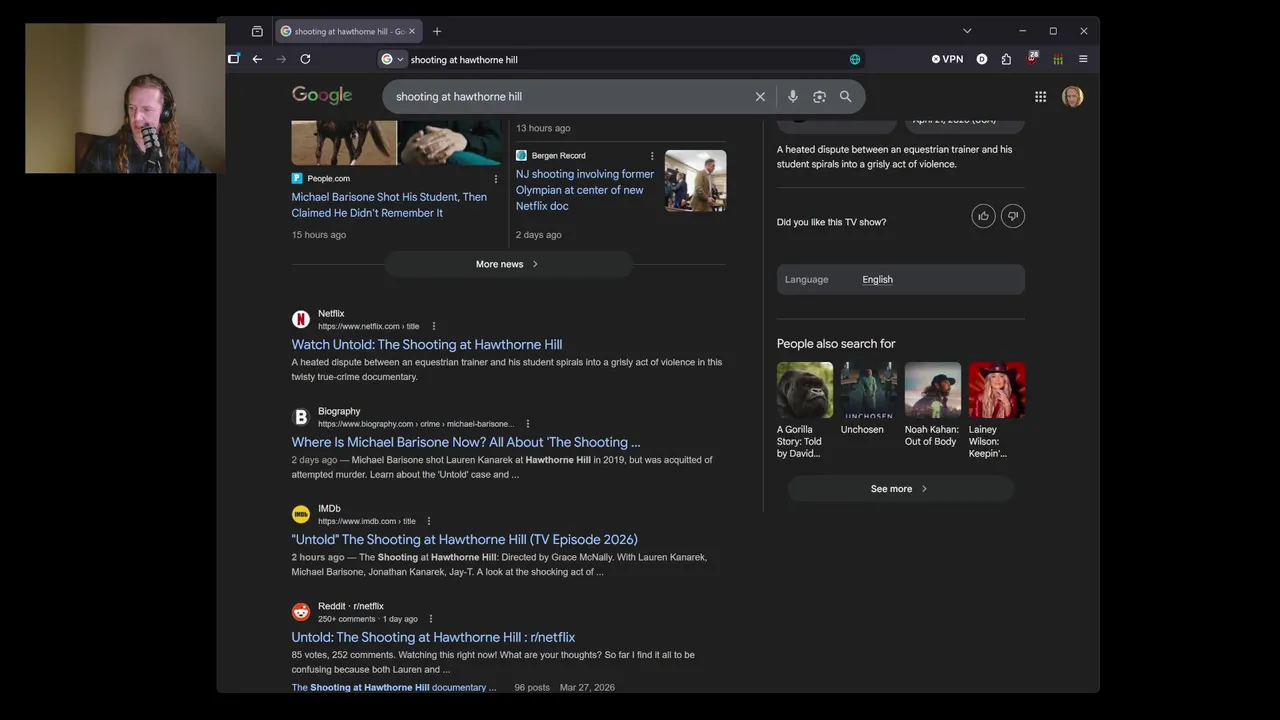
Task: Close the 'shooting at hawthorne hill' browser tab
Action: 411,31
